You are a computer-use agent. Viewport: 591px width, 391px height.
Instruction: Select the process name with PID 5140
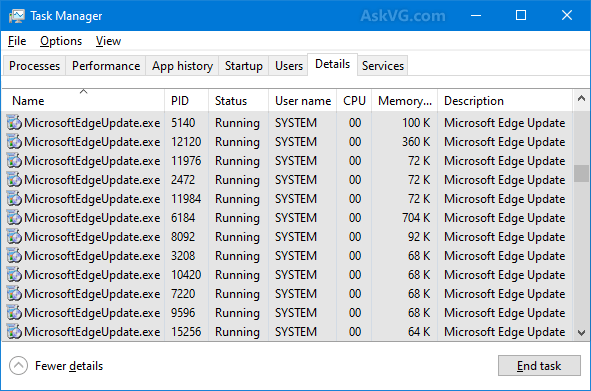(92, 123)
